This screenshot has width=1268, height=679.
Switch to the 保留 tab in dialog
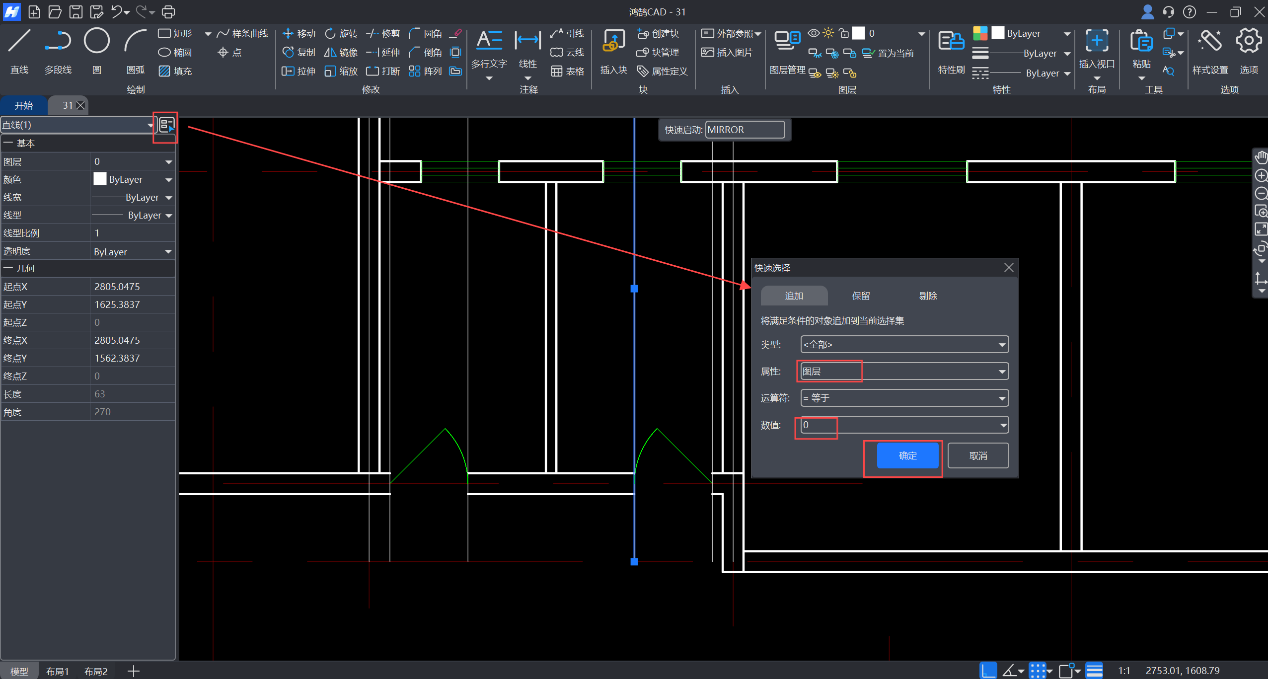coord(860,296)
